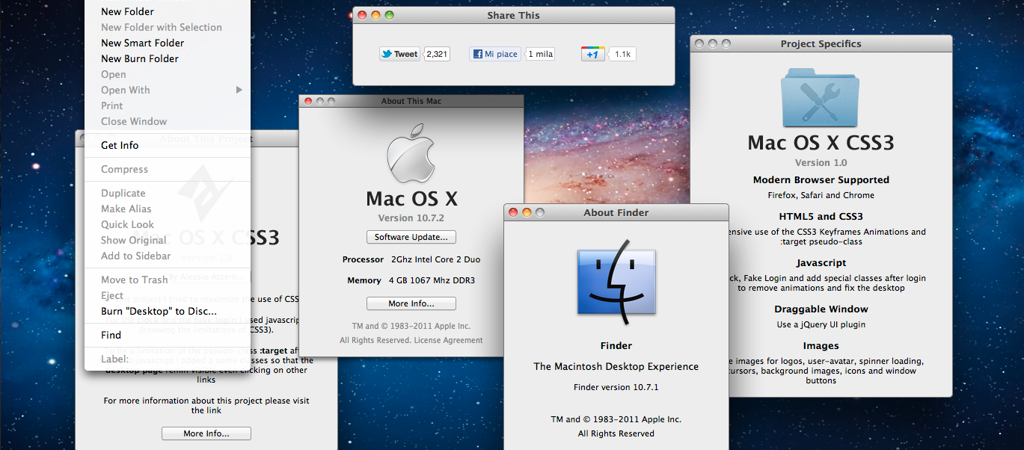Click the Google plus count 1.1k
Image resolution: width=1024 pixels, height=450 pixels.
click(624, 54)
